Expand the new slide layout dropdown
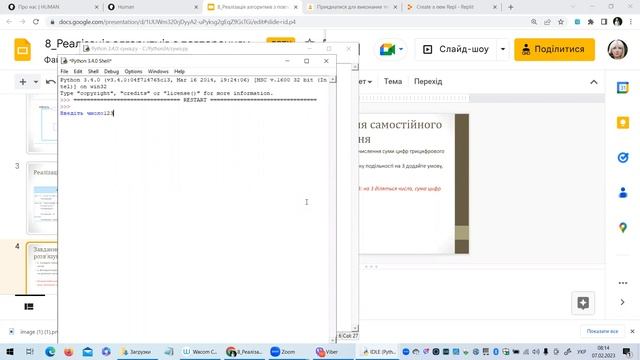 [36, 82]
